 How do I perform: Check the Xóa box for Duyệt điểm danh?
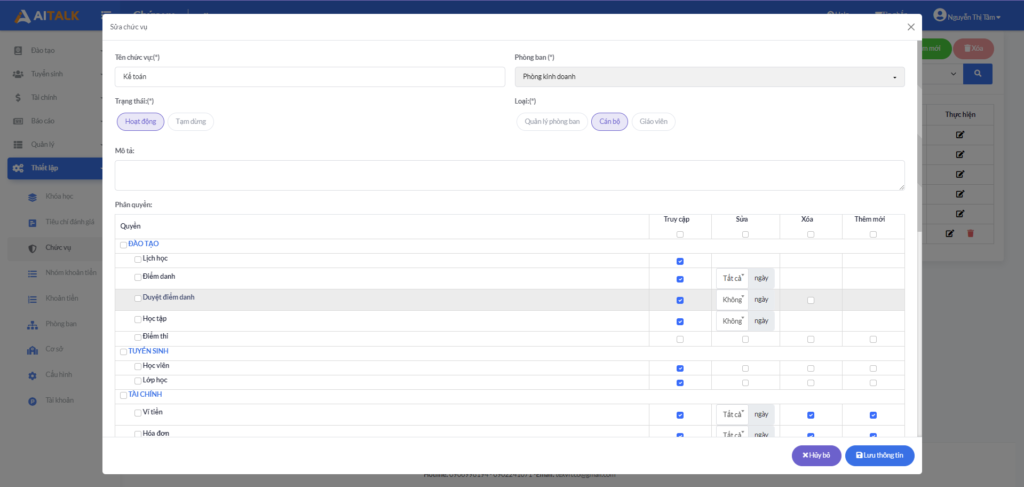click(810, 300)
